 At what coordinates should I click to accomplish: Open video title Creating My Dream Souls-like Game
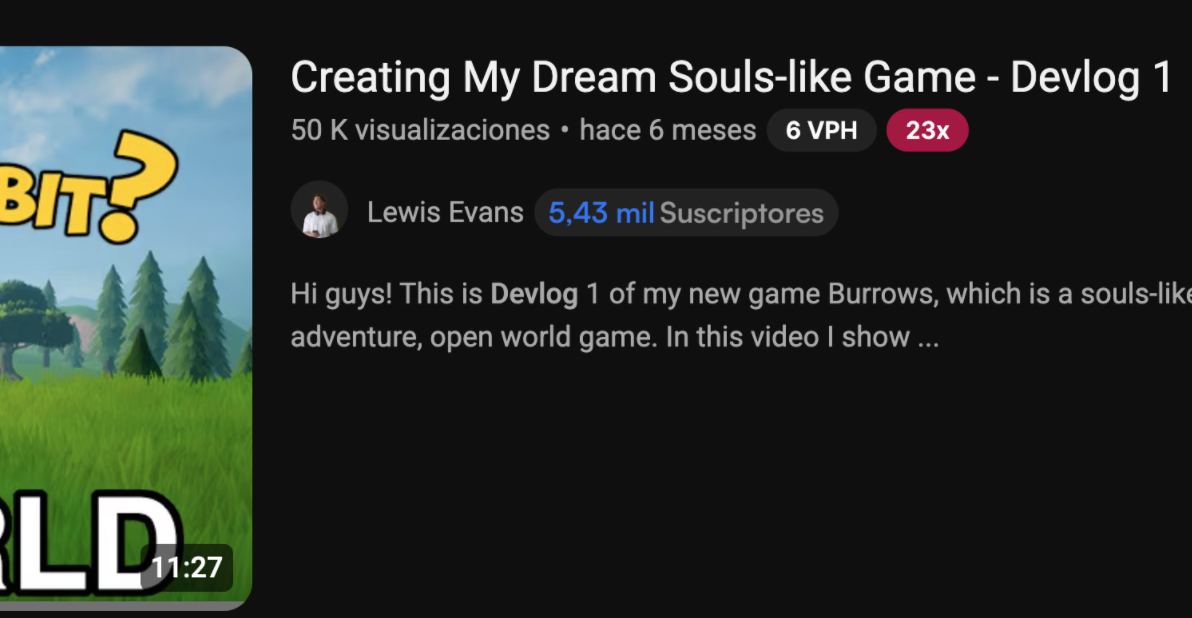click(x=731, y=78)
